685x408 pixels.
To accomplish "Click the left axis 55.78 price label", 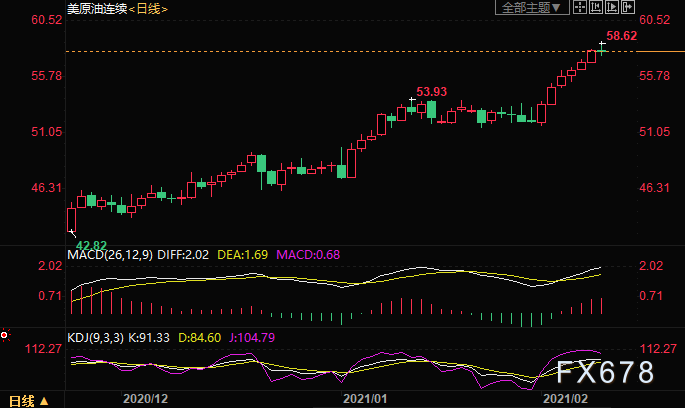I will 47,76.
